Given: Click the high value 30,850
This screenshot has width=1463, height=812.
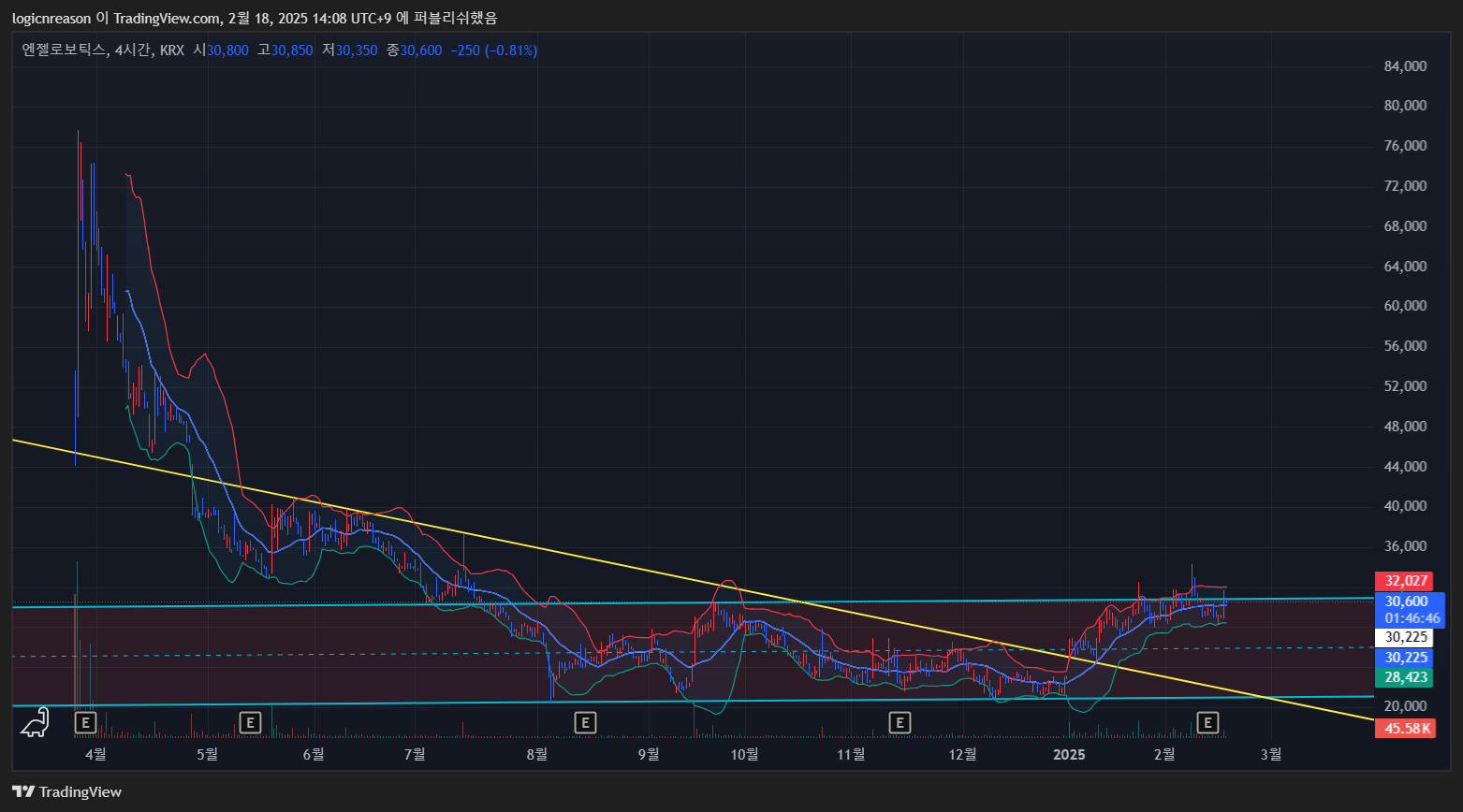Looking at the screenshot, I should click(292, 51).
